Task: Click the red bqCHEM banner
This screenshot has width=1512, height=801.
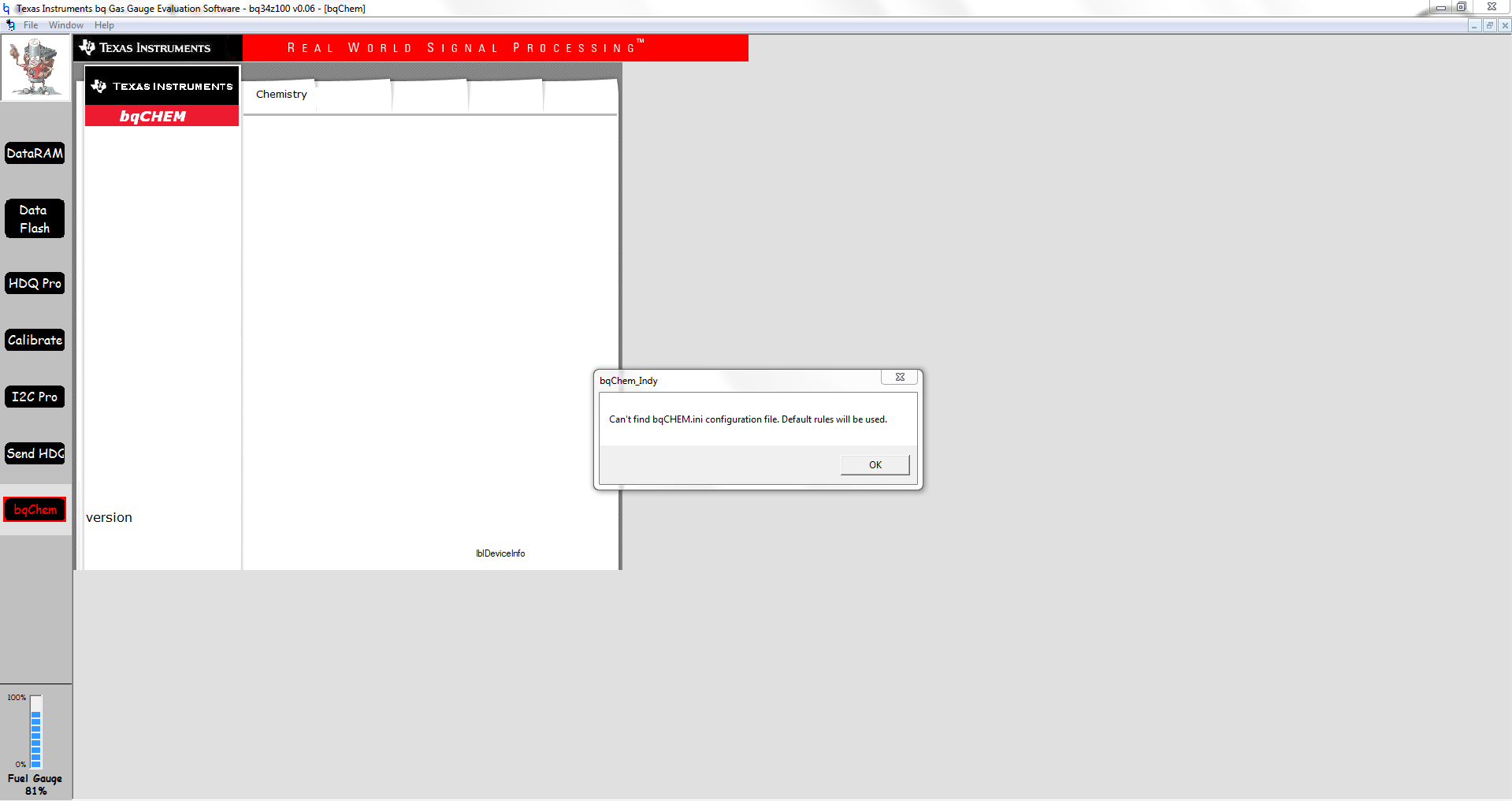Action: tap(162, 116)
